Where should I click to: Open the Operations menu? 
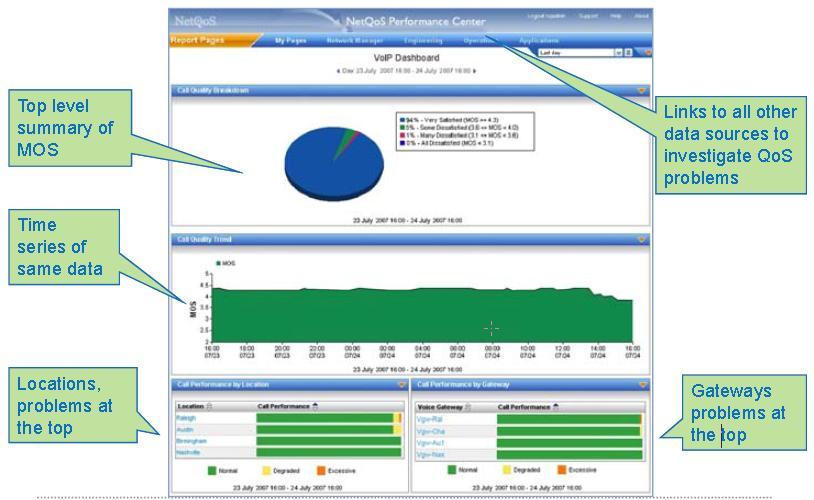click(481, 40)
